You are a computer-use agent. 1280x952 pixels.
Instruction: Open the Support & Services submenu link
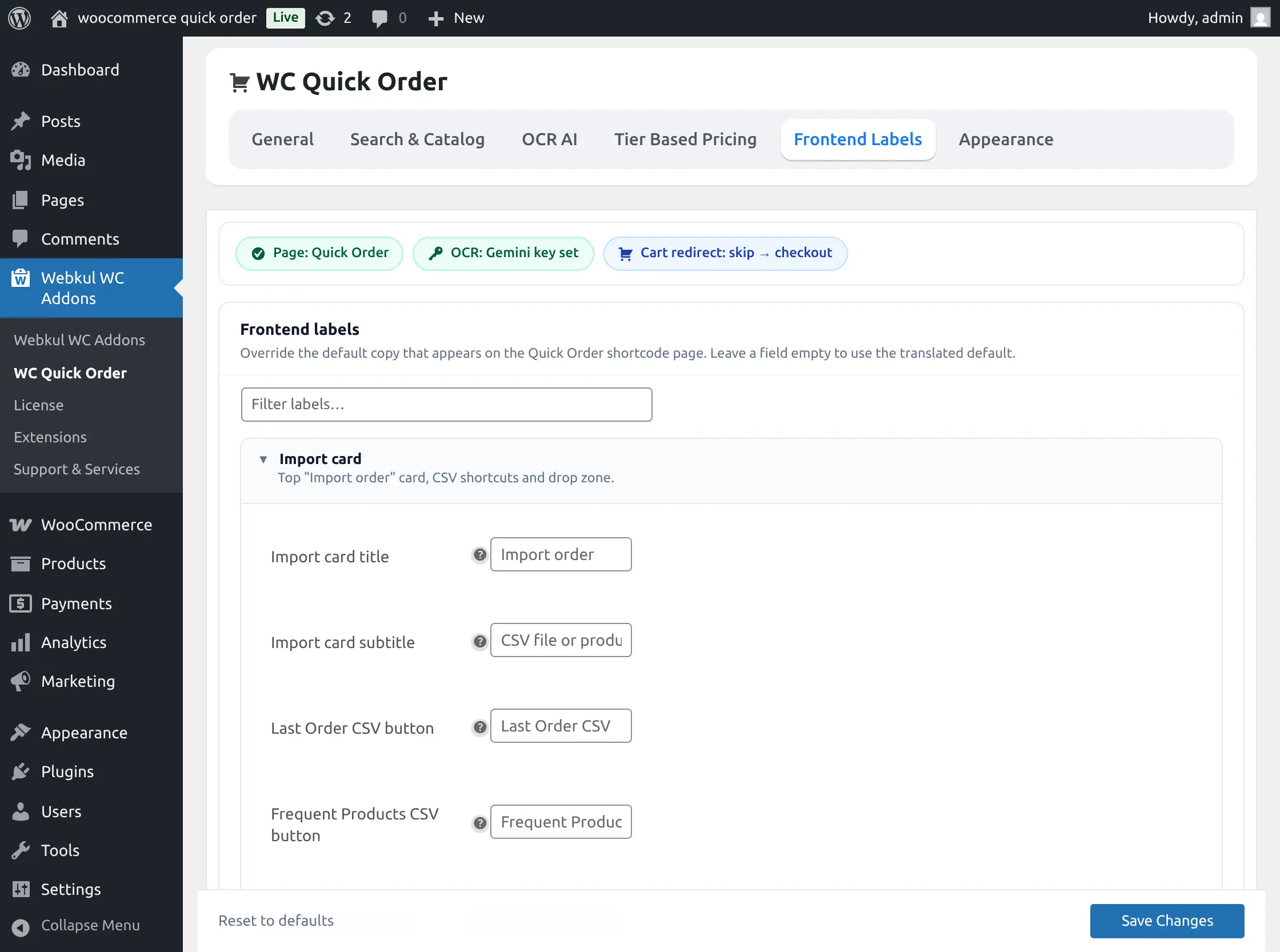tap(77, 469)
